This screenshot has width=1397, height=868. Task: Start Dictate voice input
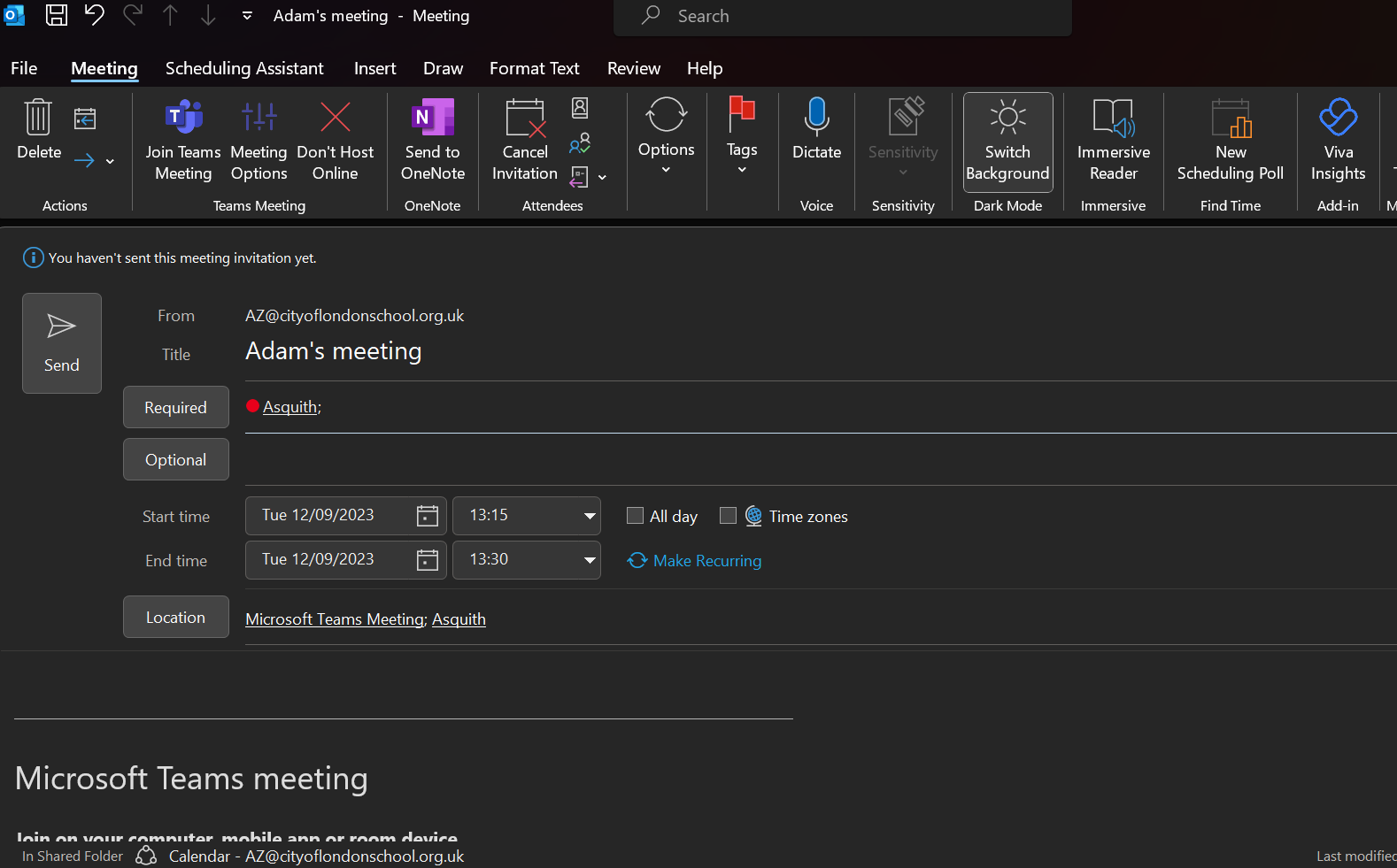click(816, 131)
